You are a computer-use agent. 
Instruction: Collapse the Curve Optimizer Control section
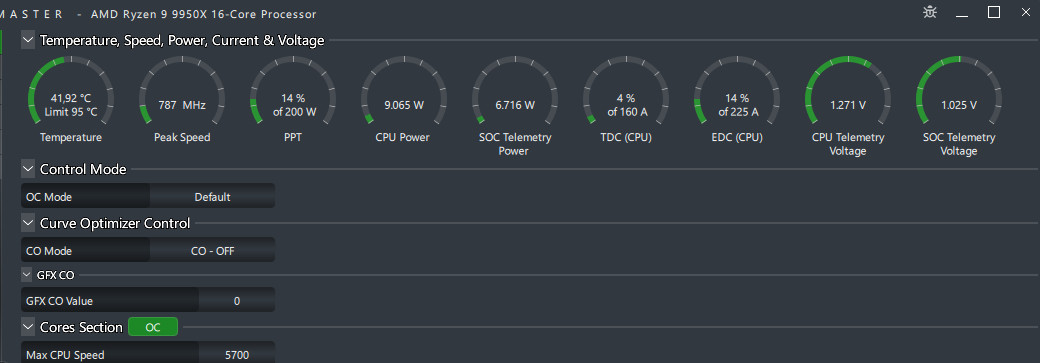pos(28,223)
